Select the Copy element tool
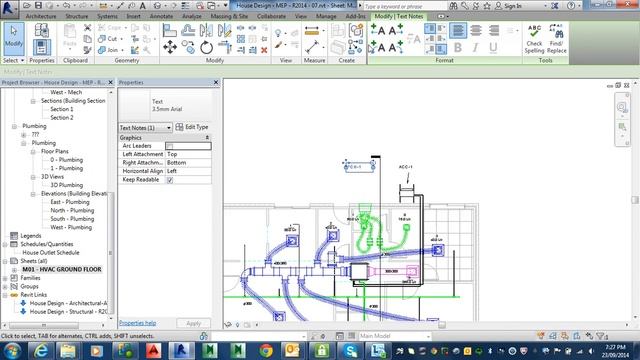 (188, 47)
